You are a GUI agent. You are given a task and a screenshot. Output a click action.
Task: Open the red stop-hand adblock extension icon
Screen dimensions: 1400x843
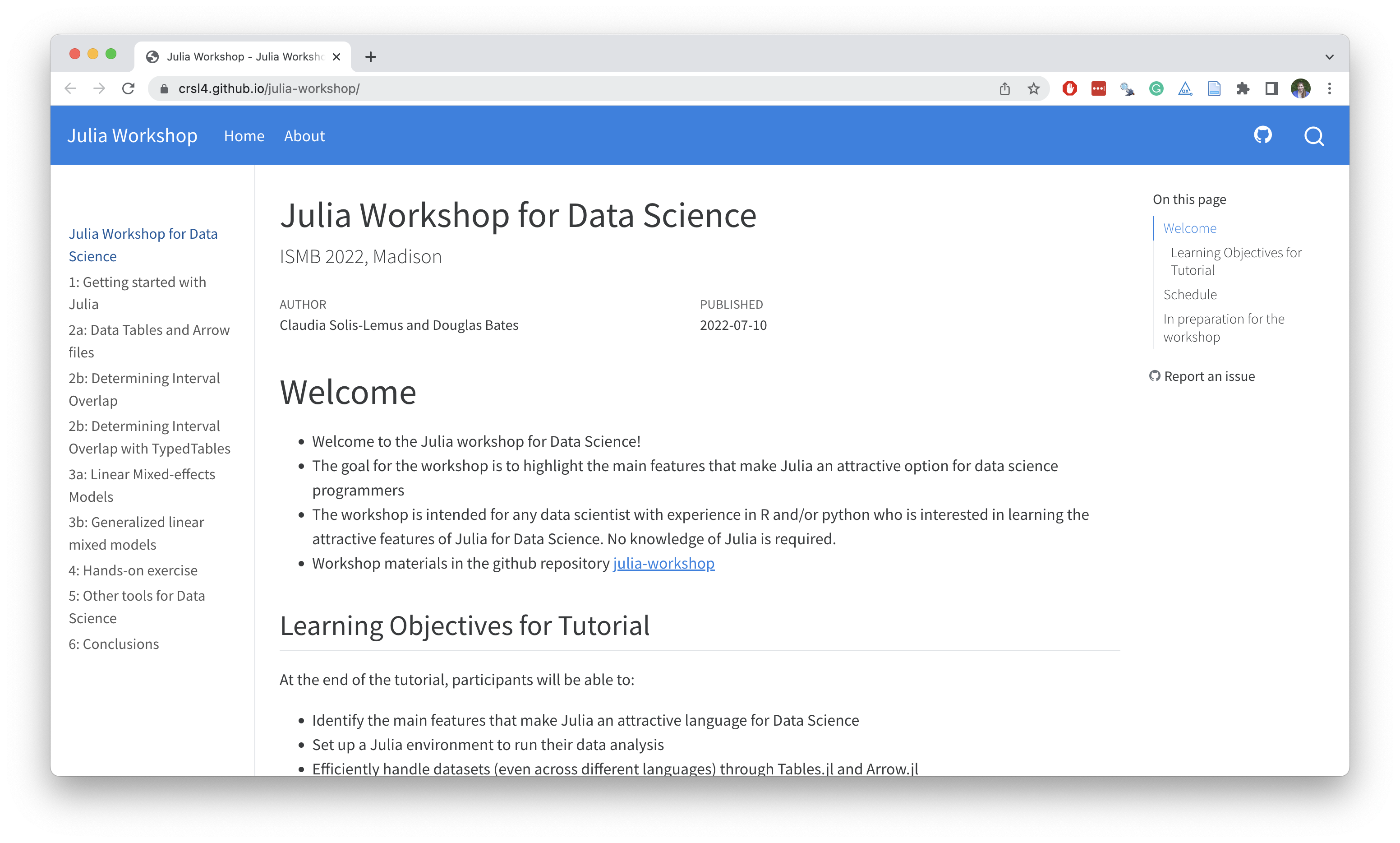pos(1069,88)
